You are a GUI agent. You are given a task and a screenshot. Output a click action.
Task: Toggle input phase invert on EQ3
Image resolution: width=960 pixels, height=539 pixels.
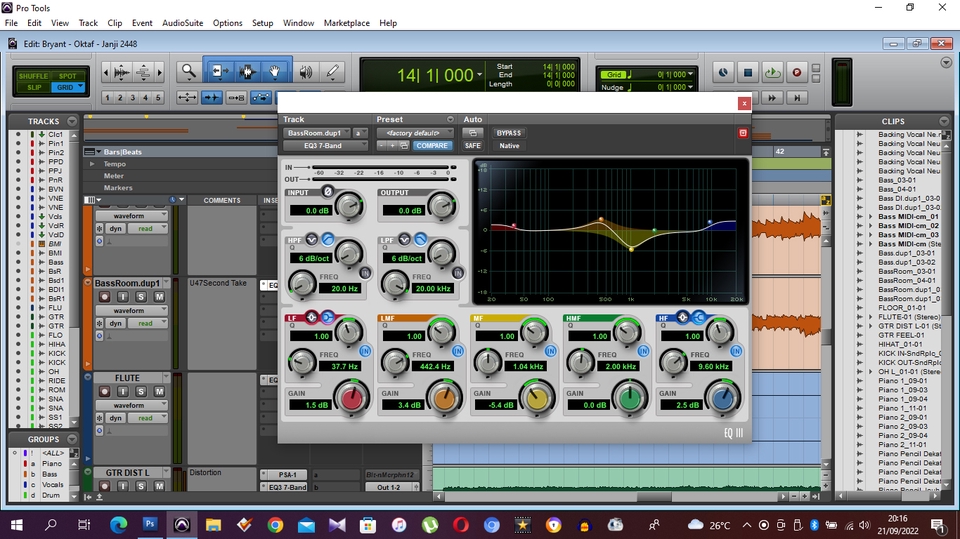[x=328, y=192]
